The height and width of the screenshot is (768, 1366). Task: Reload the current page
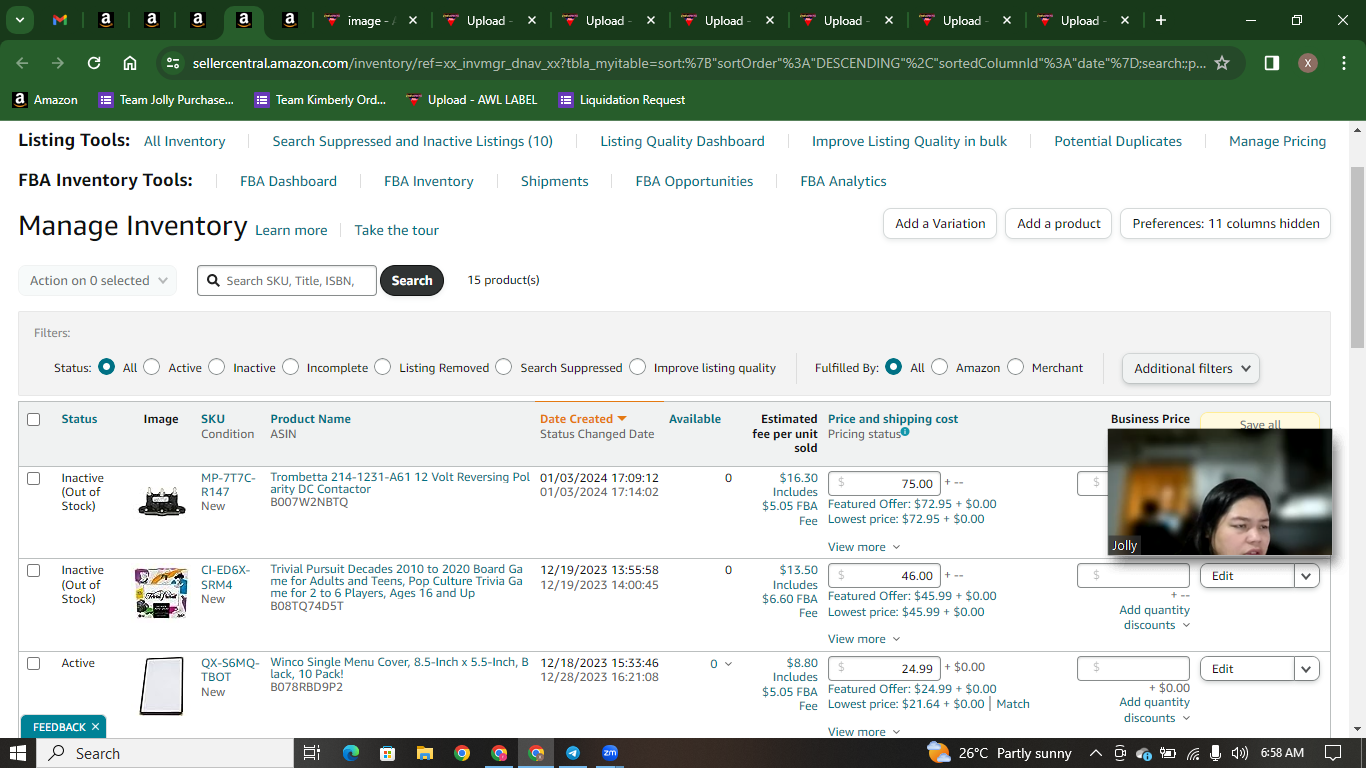[x=94, y=63]
